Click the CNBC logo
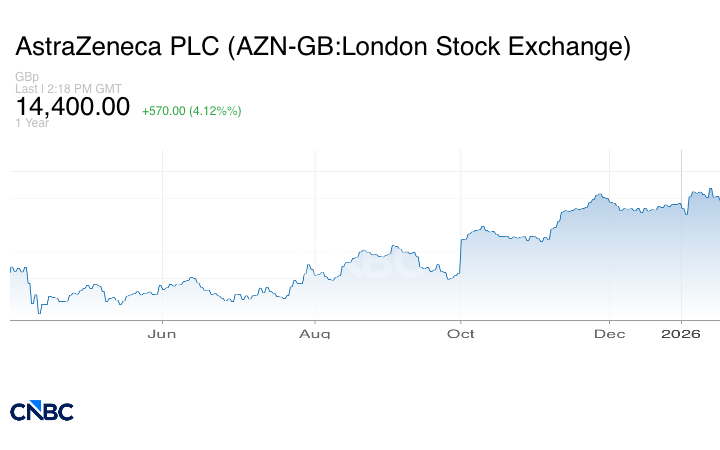720x450 pixels. 42,411
